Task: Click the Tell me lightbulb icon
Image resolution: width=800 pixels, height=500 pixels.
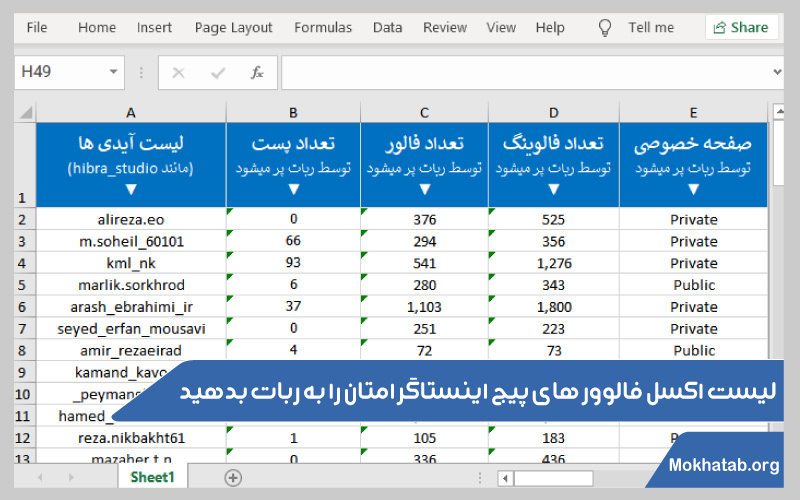Action: click(x=605, y=28)
